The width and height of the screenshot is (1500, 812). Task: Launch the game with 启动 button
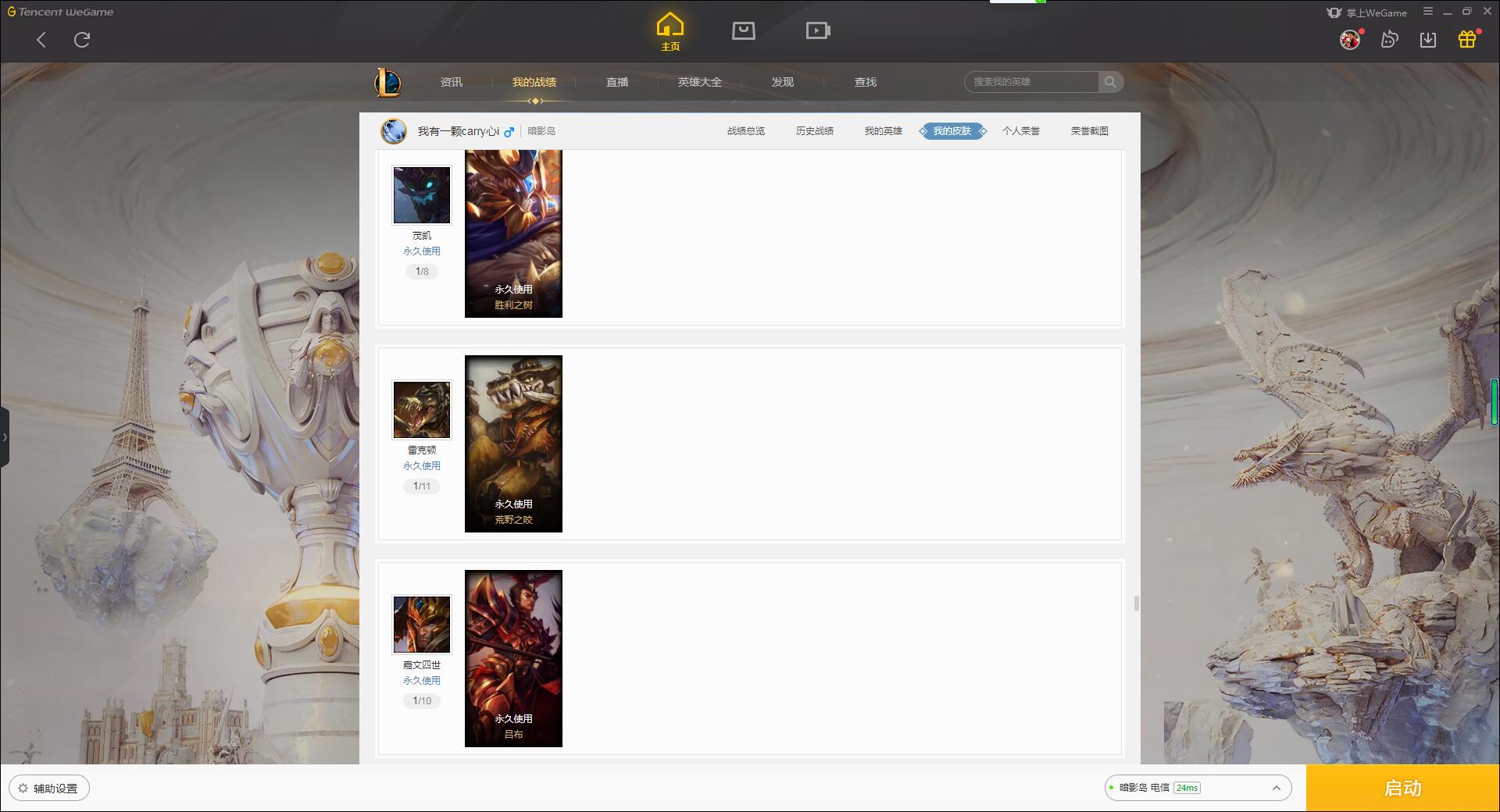pos(1402,788)
